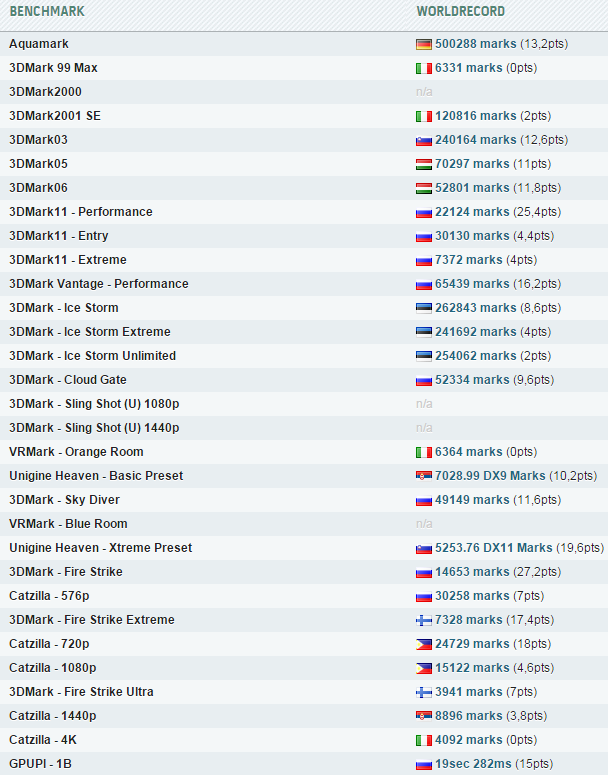Click the Estonian flag beside 262843 marks
This screenshot has height=775, width=608.
[x=424, y=308]
